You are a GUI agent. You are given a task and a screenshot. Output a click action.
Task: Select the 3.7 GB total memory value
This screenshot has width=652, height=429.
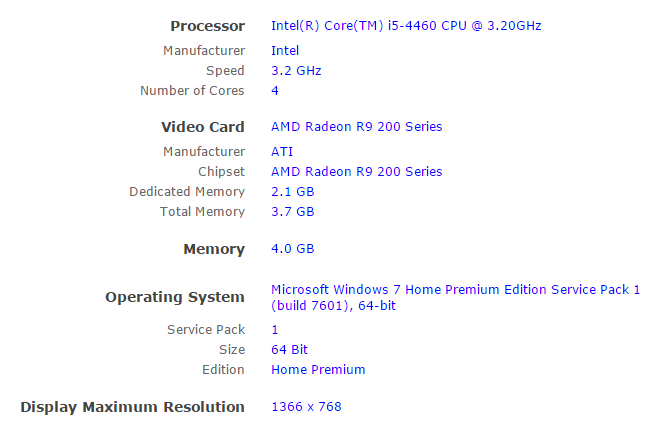[x=293, y=212]
